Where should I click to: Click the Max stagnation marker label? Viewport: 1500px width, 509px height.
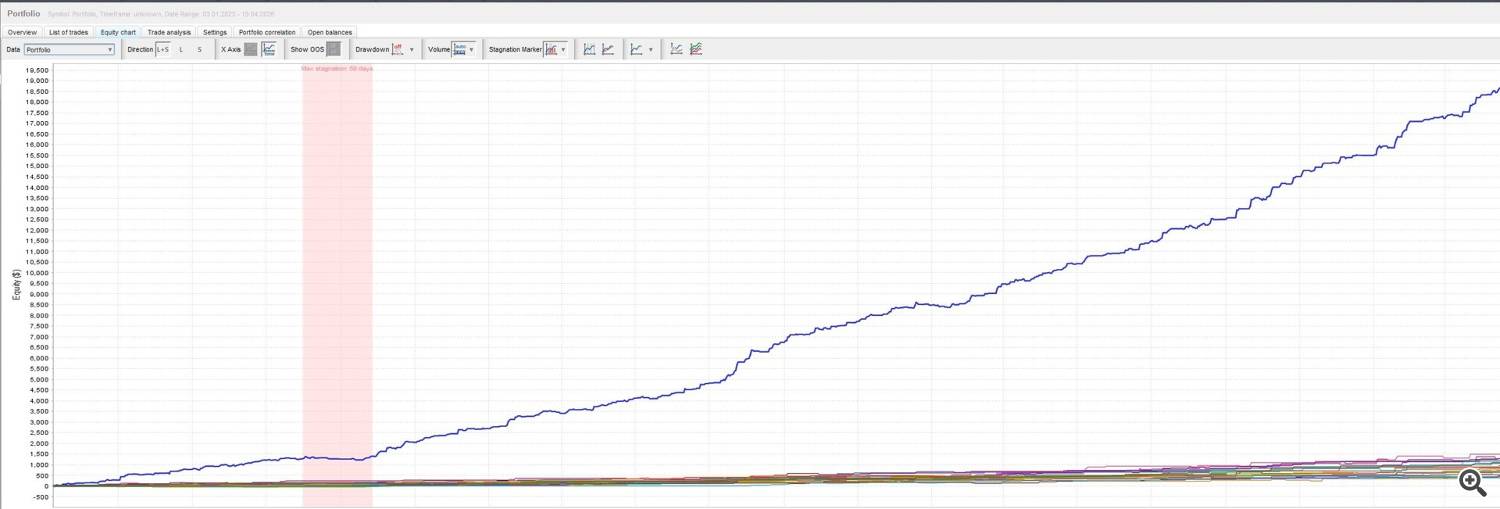pos(337,69)
